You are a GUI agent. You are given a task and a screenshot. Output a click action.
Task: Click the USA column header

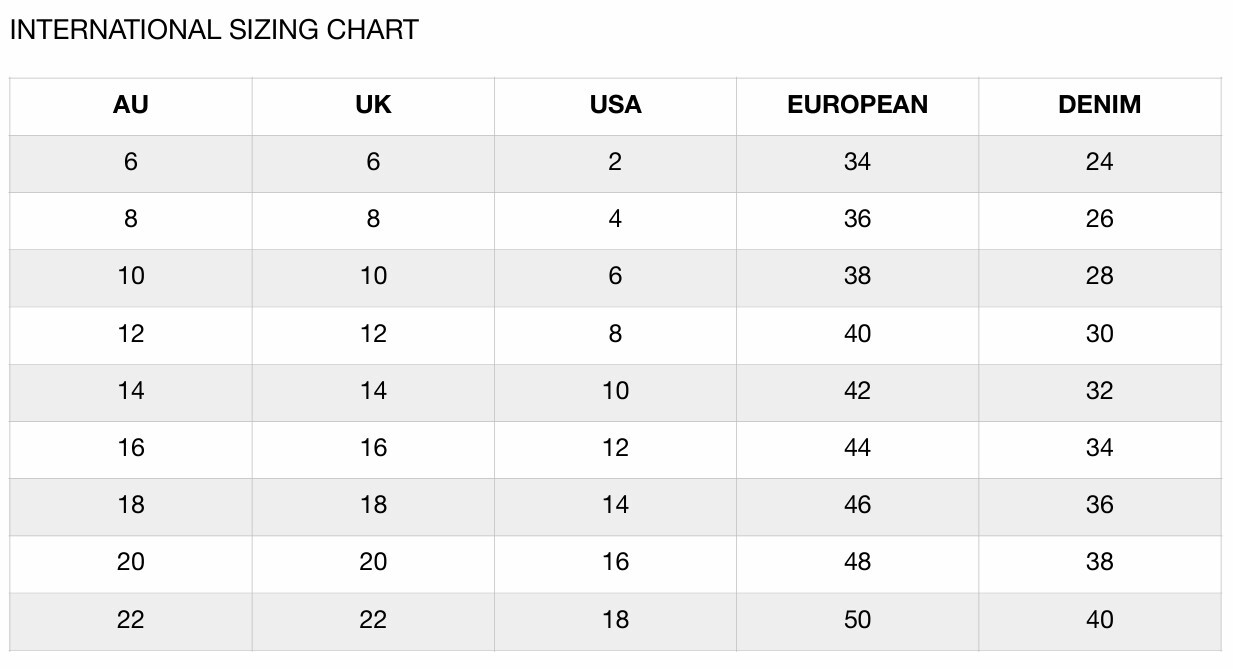point(615,105)
